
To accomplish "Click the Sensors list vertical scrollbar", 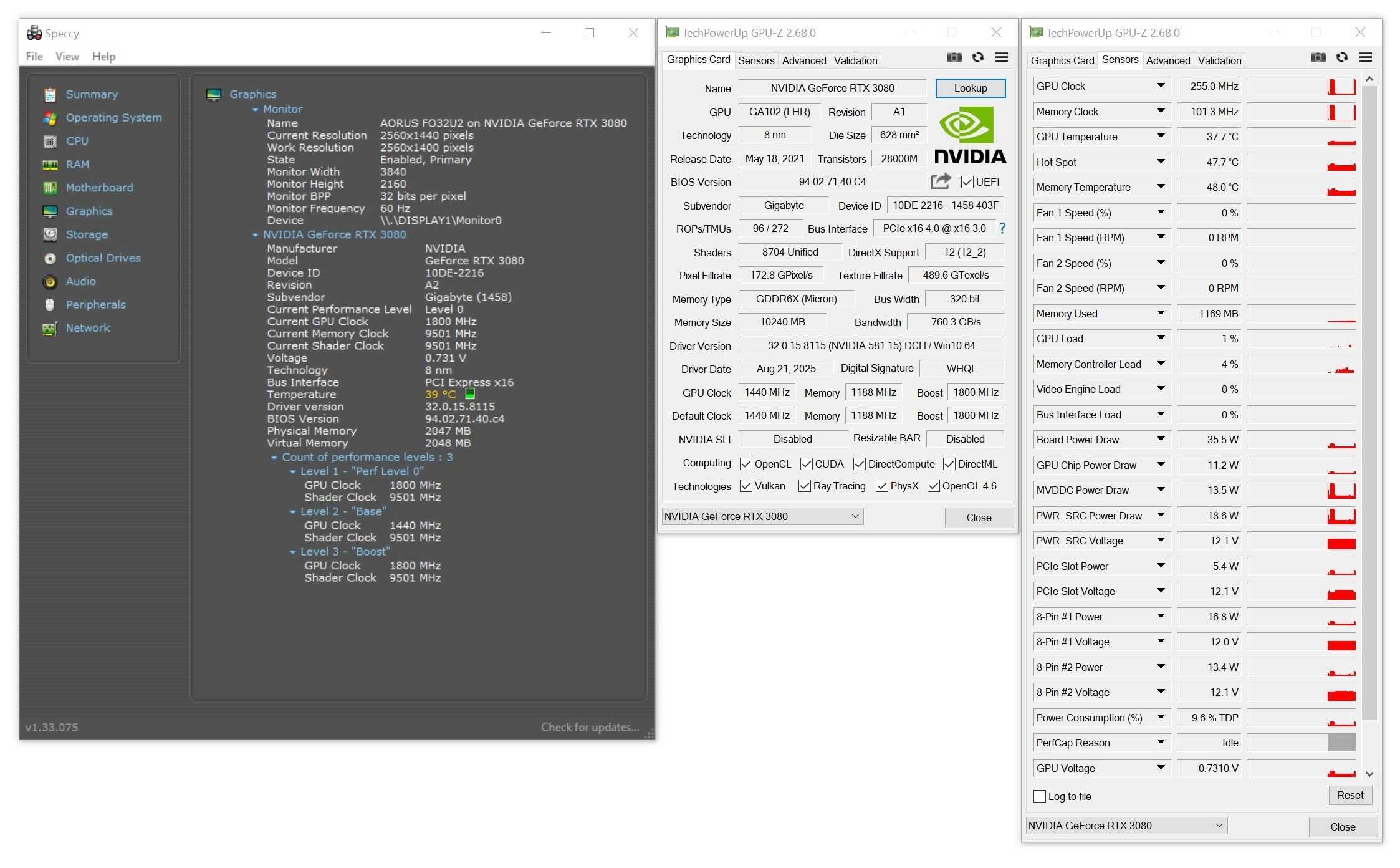I will coord(1369,403).
